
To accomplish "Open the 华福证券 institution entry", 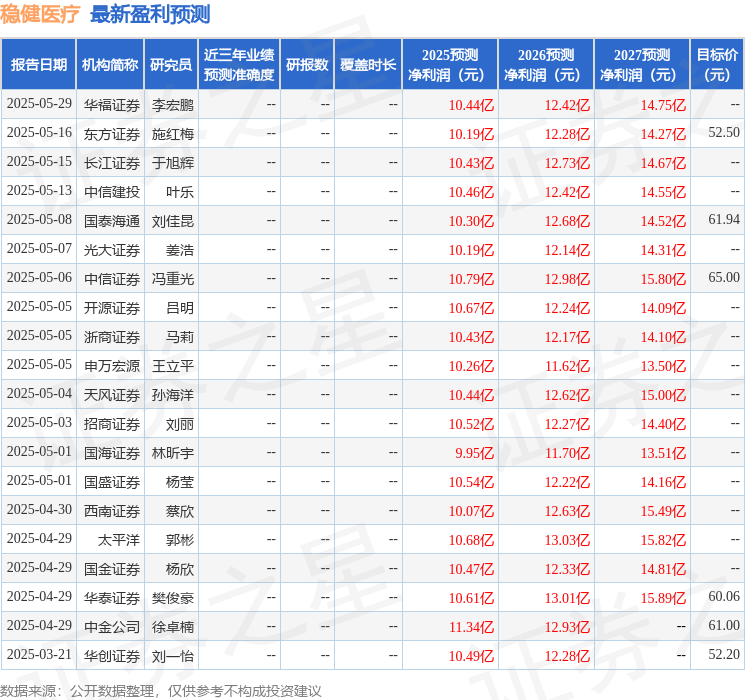I will (111, 104).
